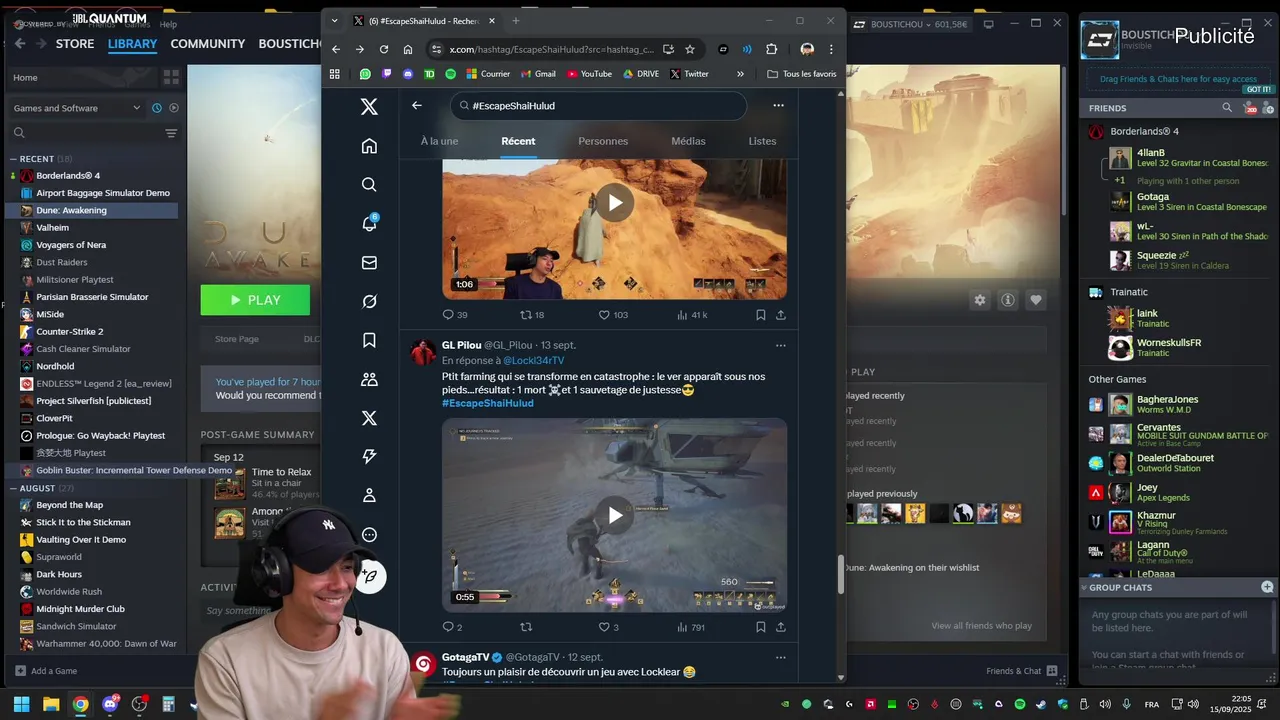Click Add a Game in Steam

[x=46, y=671]
